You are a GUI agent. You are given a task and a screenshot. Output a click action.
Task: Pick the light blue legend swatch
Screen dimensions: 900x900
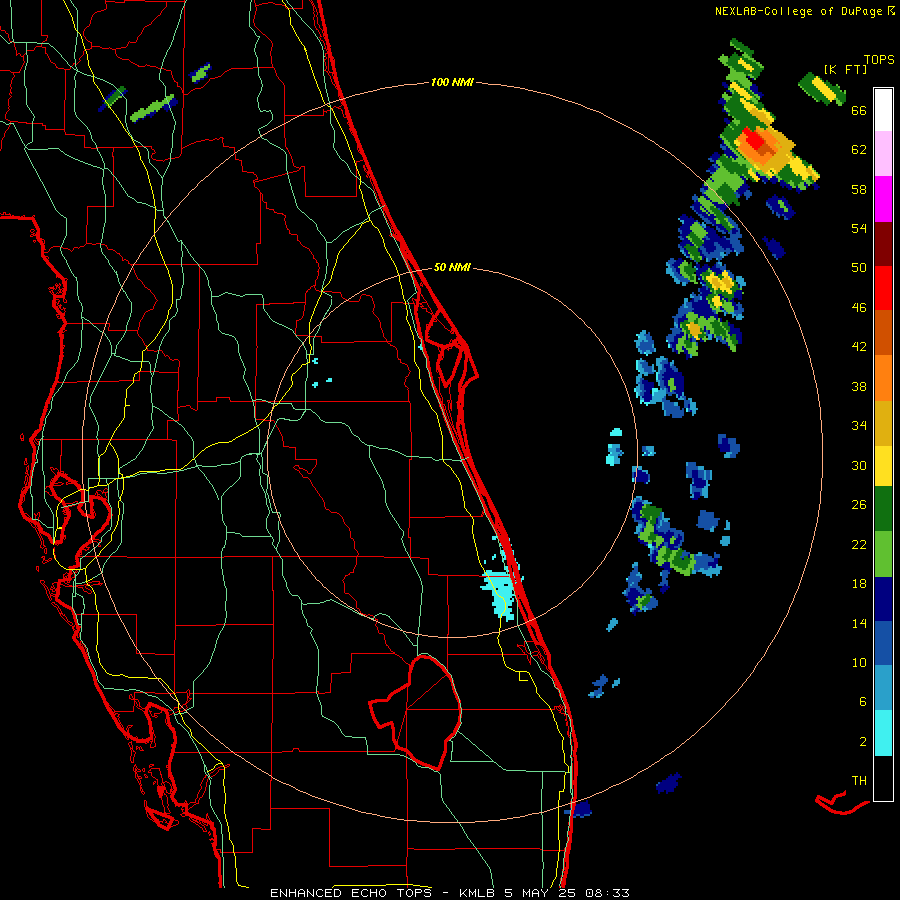[x=883, y=688]
